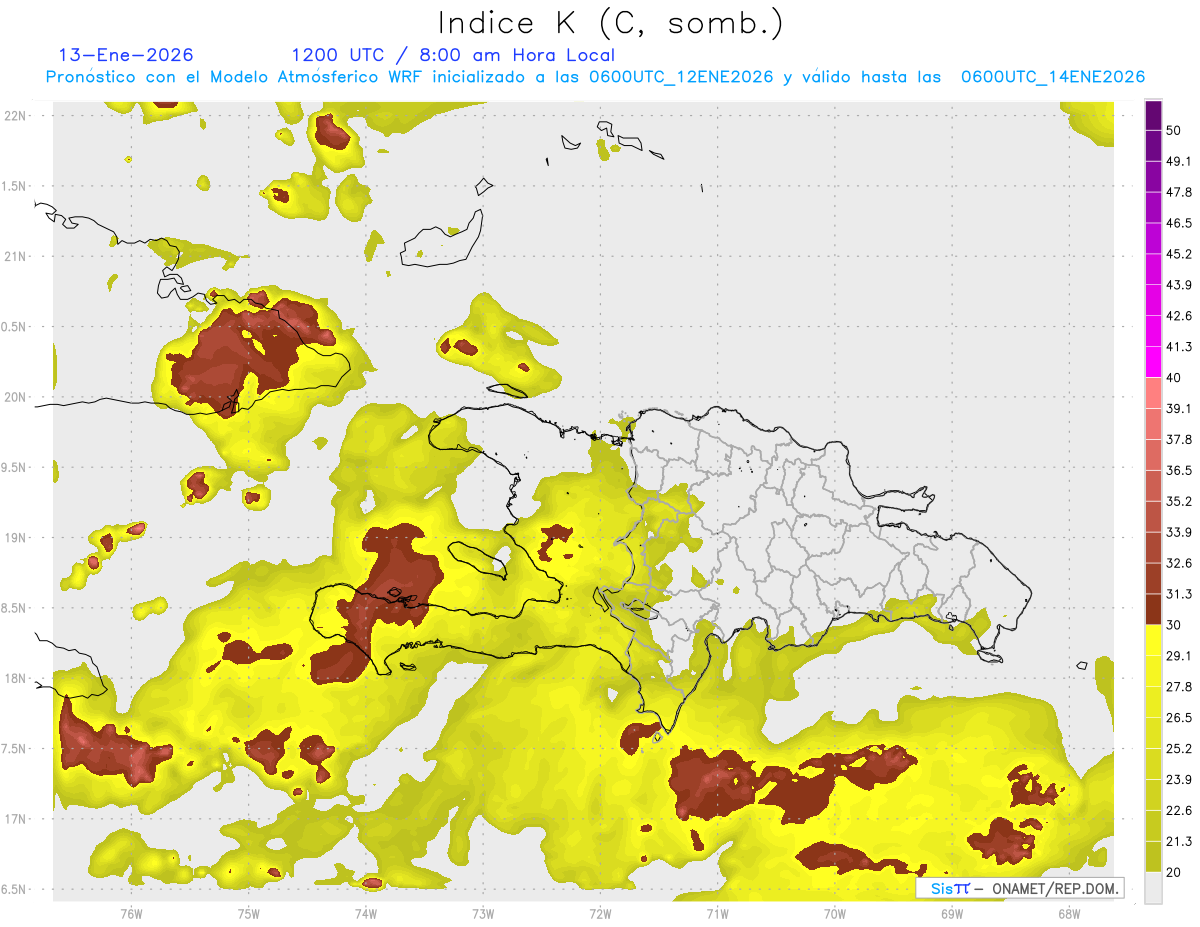Click the colorbar value 42.6
Screen dimensions: 1200x927
[1179, 316]
